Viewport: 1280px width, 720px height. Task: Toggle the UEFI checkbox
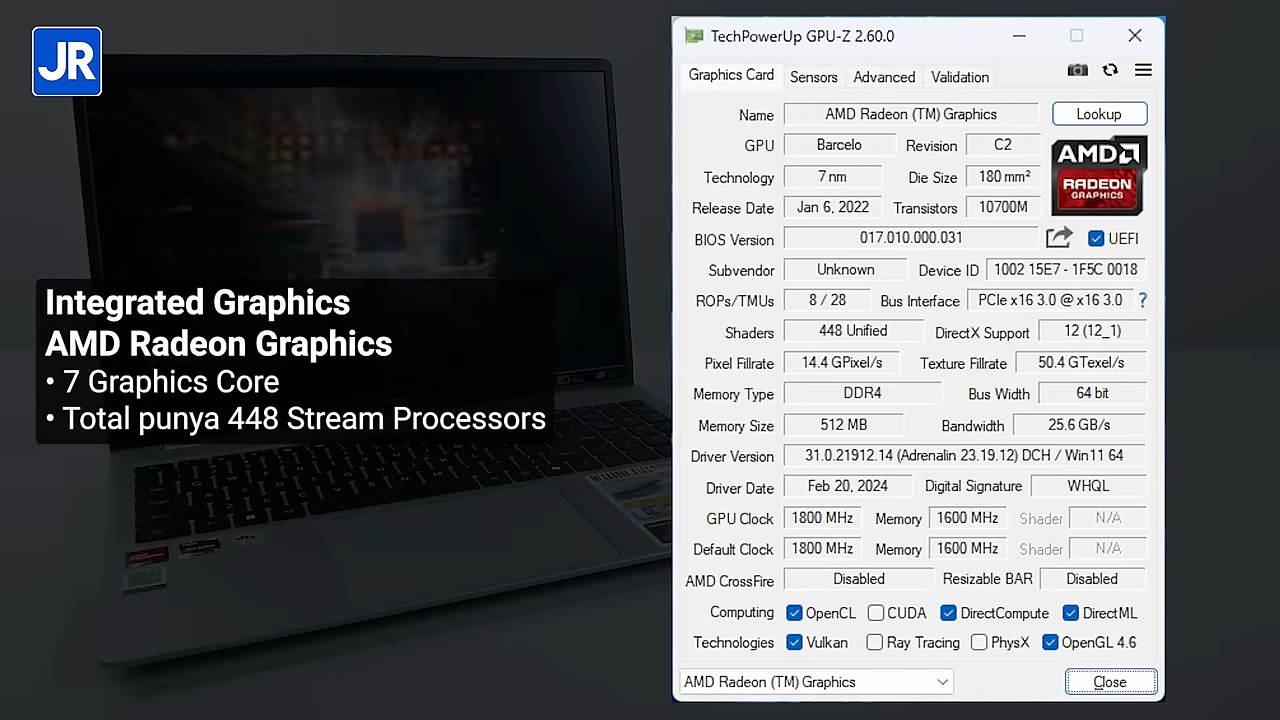1096,239
